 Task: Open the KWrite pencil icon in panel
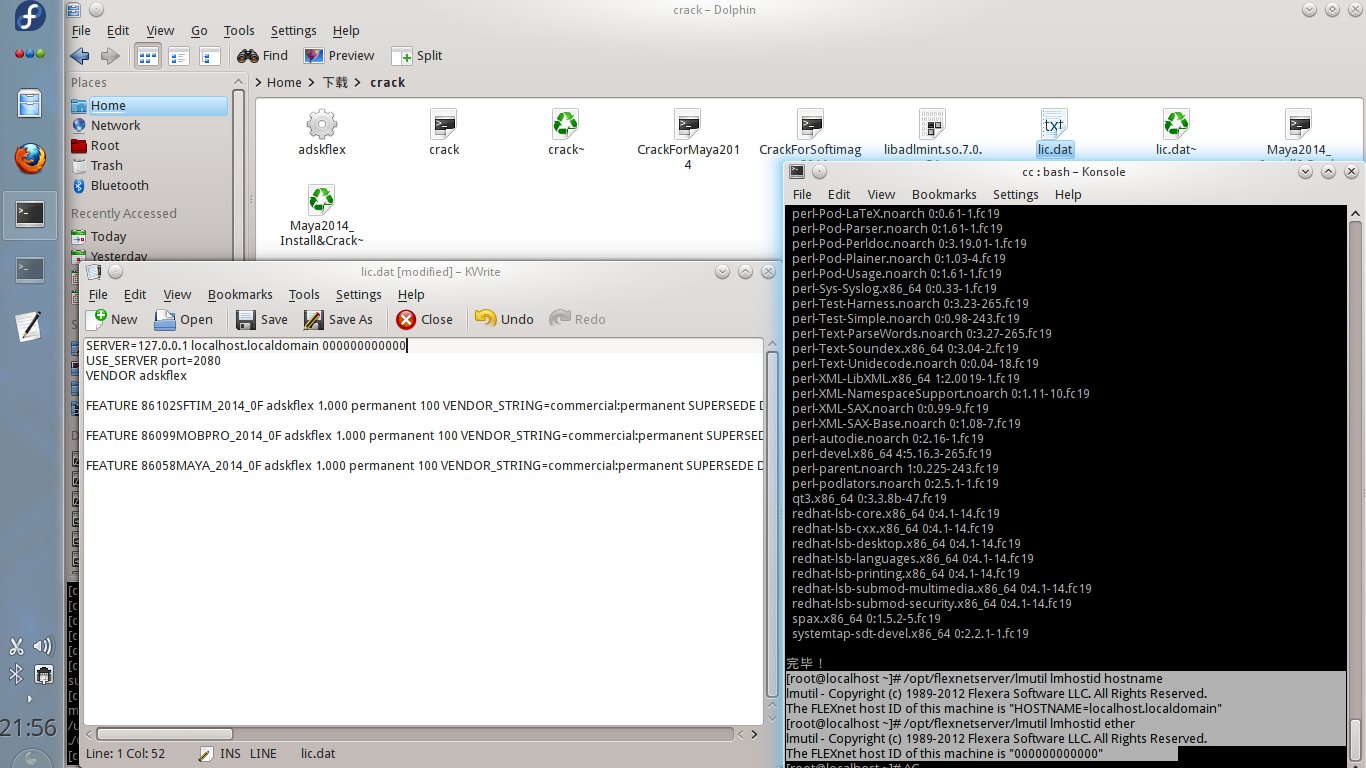point(30,325)
